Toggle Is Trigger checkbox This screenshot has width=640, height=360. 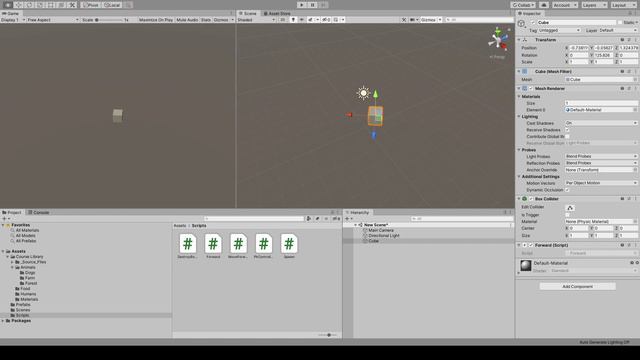click(x=567, y=215)
